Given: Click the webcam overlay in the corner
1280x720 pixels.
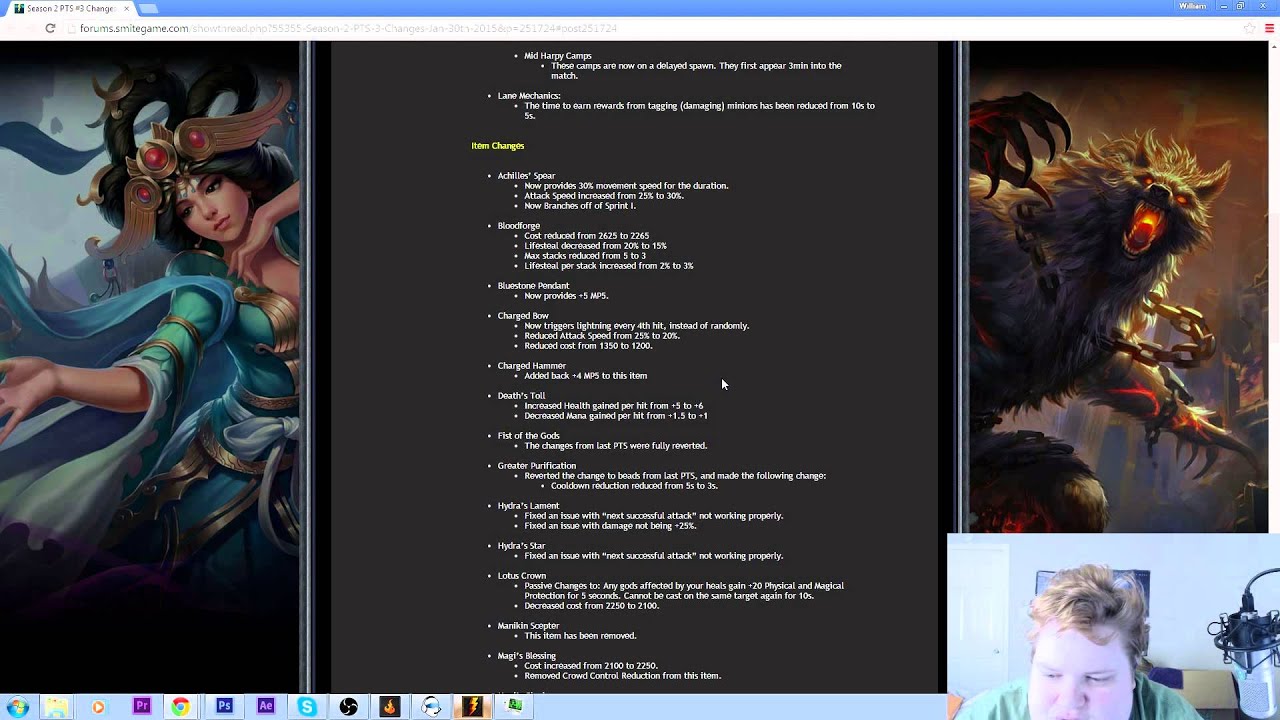Looking at the screenshot, I should coord(1113,626).
